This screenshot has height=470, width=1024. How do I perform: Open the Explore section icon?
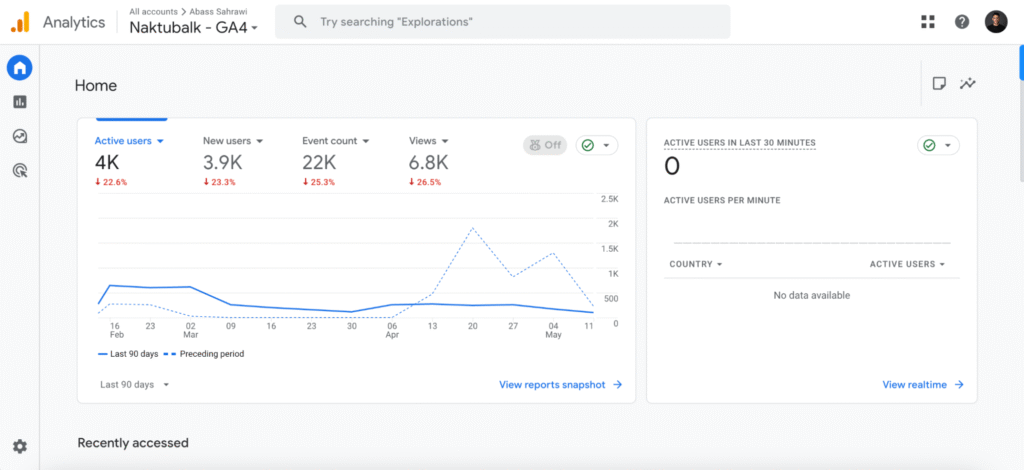[x=19, y=136]
